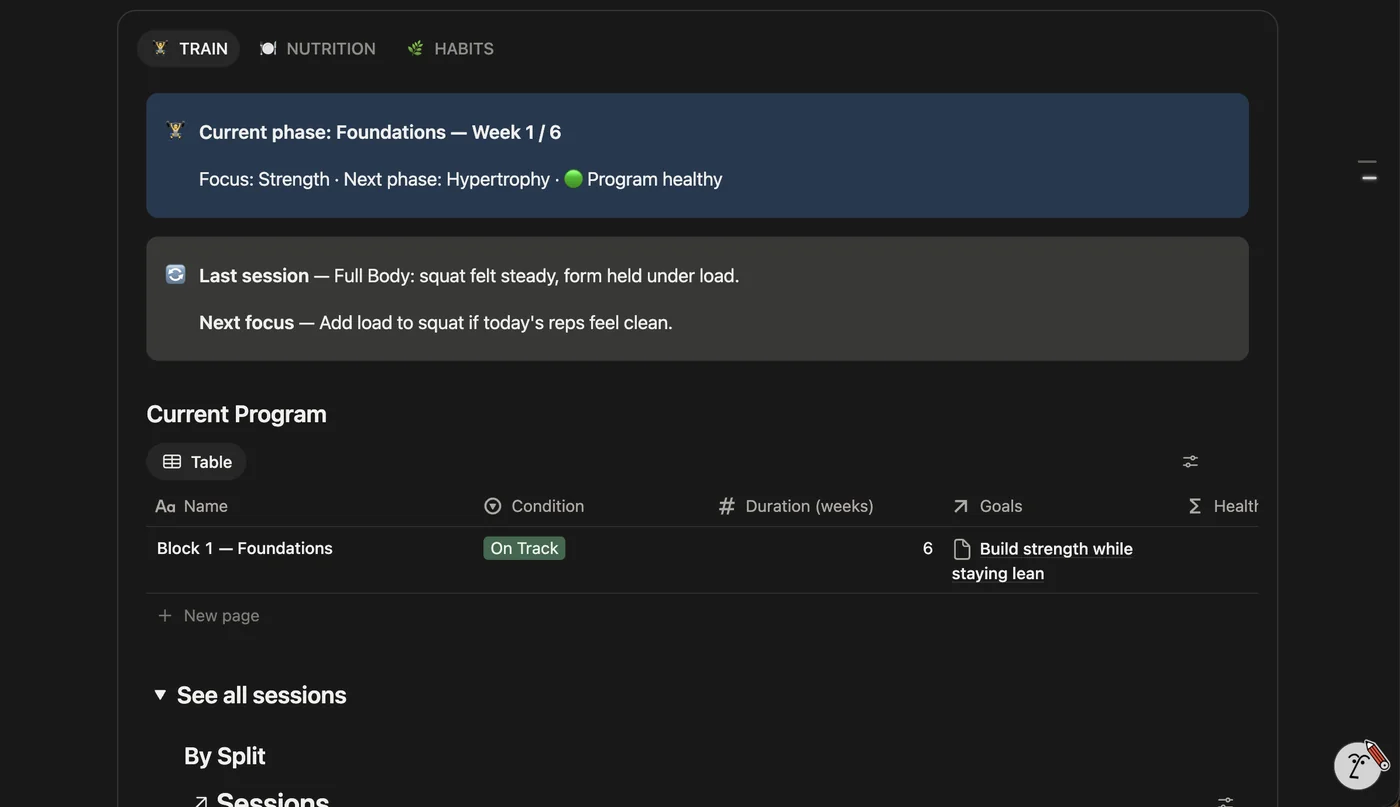Click the plus icon beside New page

(165, 615)
